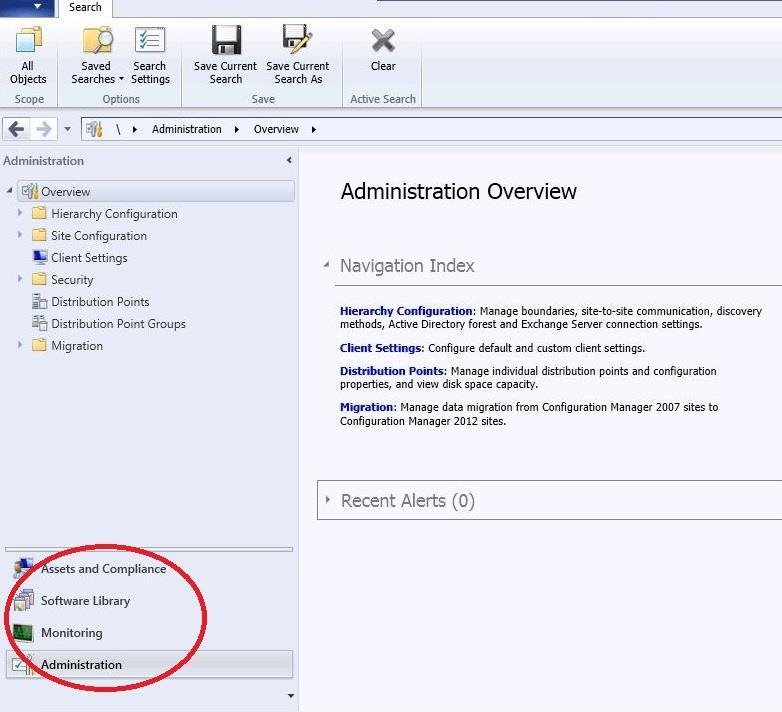Screen dimensions: 782x712
Task: Expand the arrow after Overview in the breadcrumb
Action: click(x=314, y=130)
